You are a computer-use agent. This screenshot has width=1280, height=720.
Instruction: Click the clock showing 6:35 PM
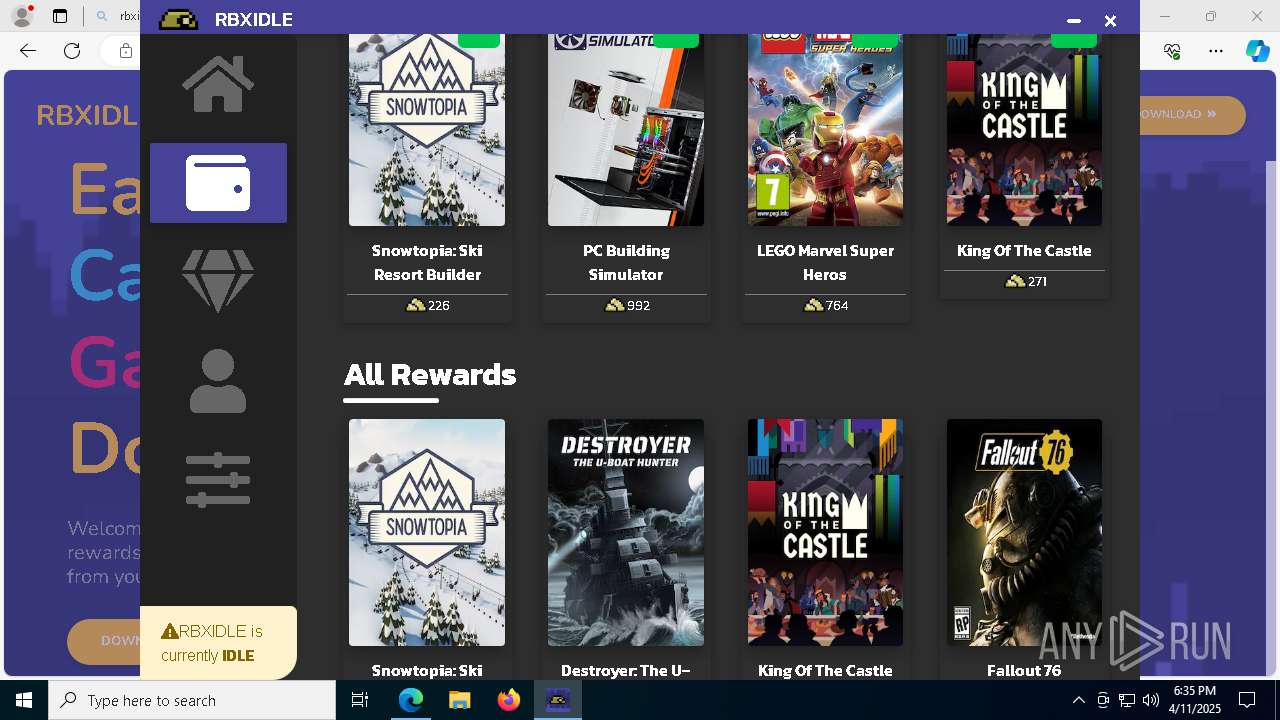pos(1194,700)
